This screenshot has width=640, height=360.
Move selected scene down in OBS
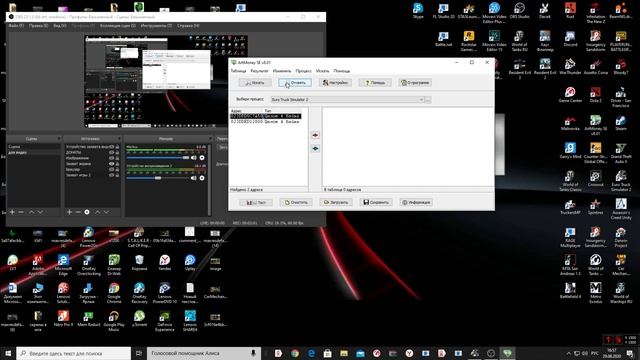[40, 212]
